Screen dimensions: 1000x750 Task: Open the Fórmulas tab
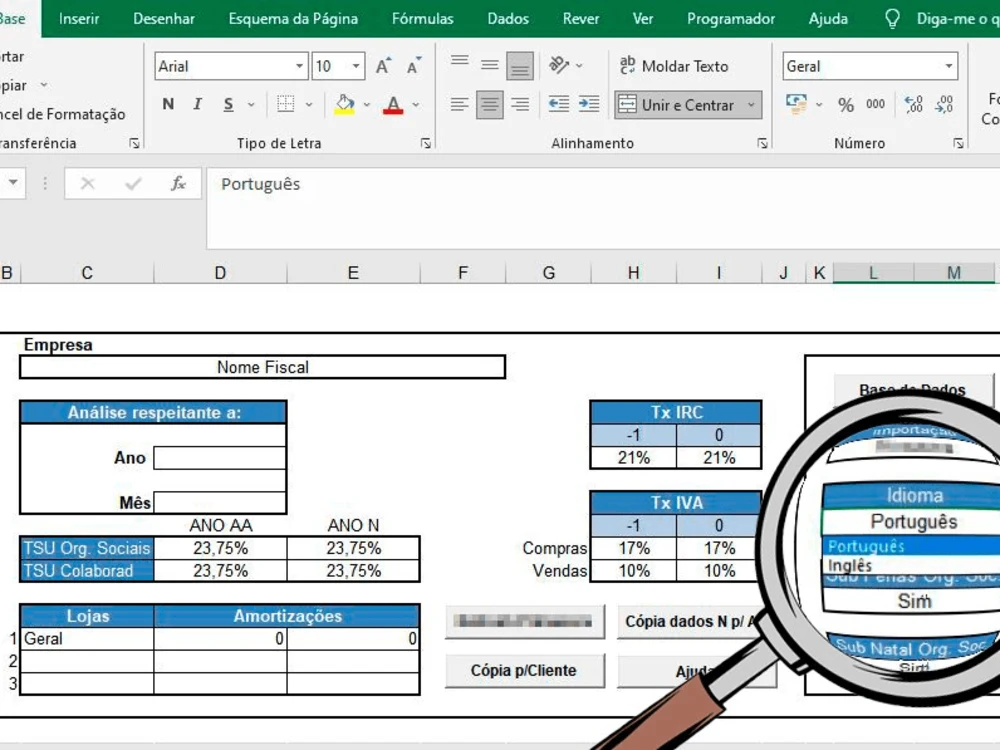tap(423, 18)
